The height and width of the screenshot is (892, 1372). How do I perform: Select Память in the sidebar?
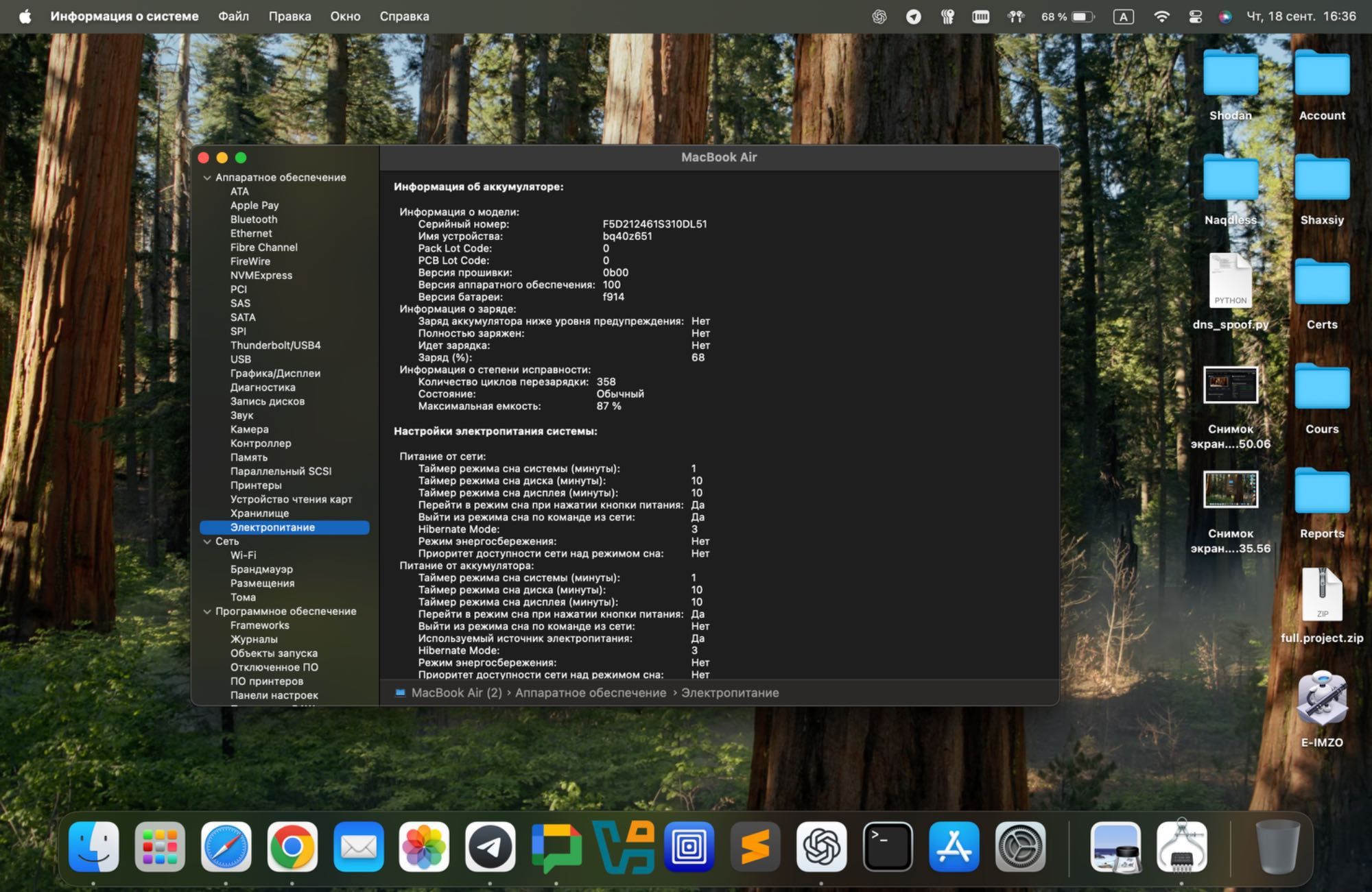(249, 457)
